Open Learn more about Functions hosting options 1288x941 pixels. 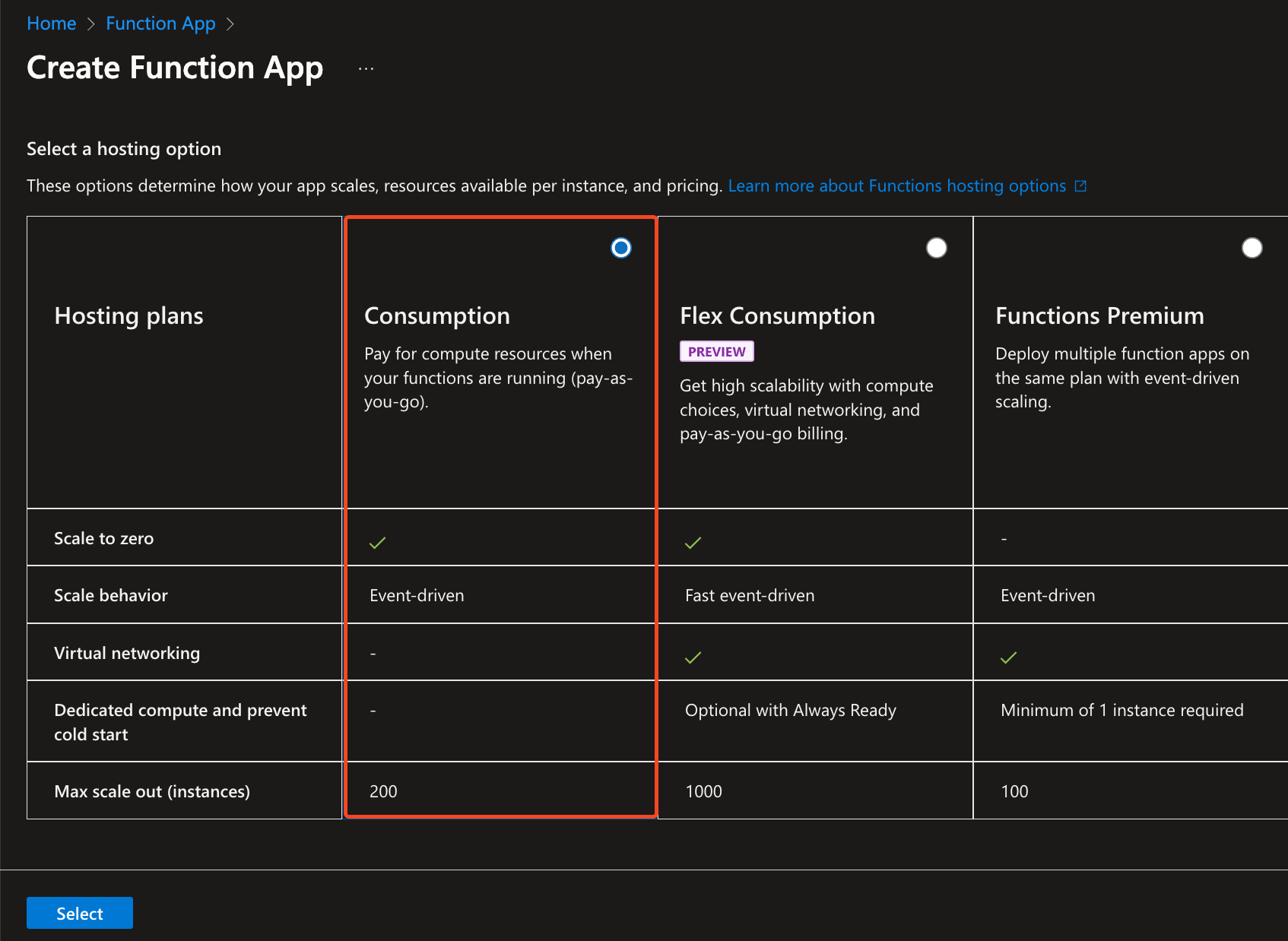[x=897, y=186]
